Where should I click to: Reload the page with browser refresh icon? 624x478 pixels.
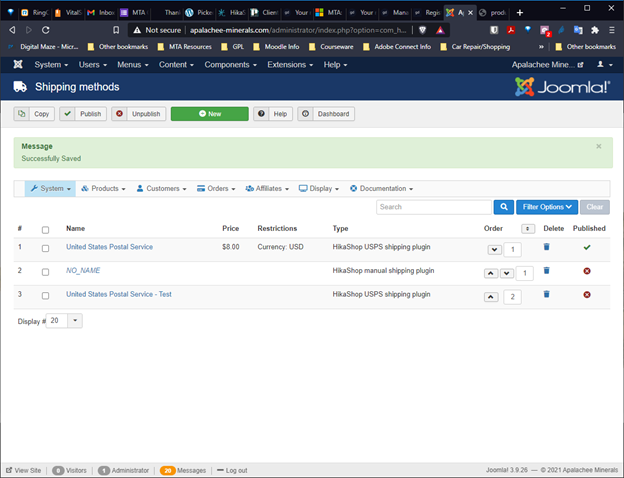[x=46, y=30]
